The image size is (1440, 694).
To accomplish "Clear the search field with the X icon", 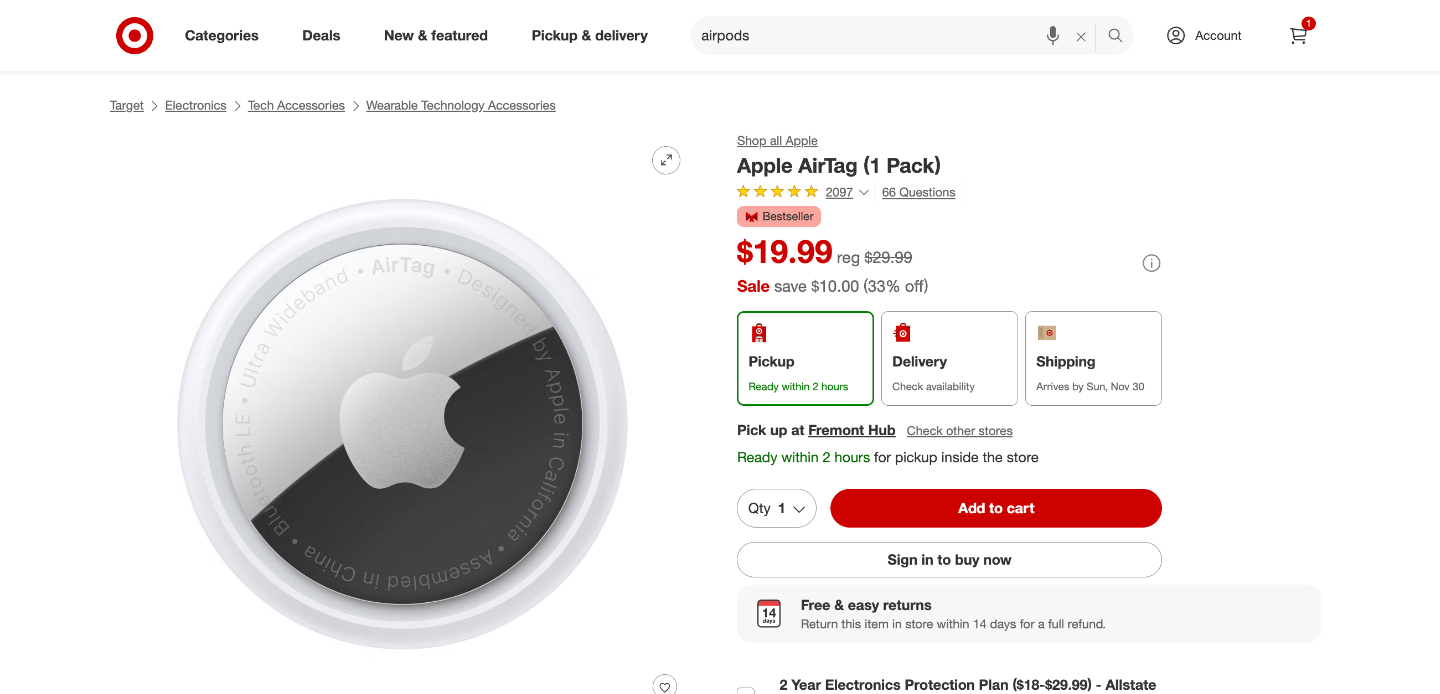I will (x=1081, y=37).
